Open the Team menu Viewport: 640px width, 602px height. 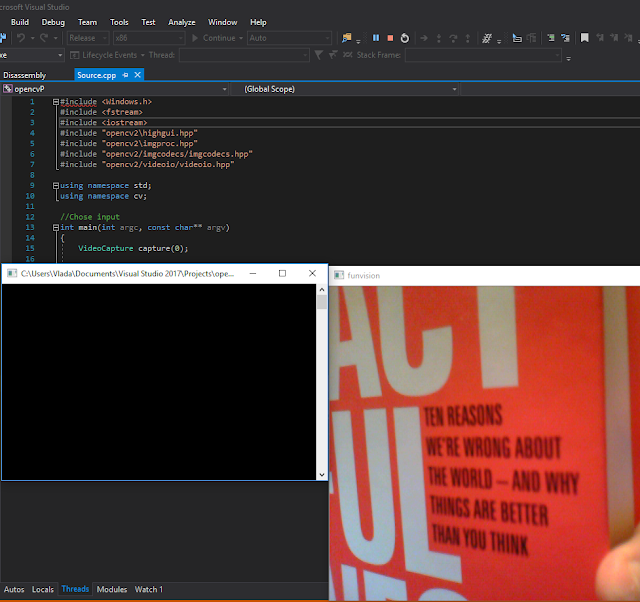87,22
